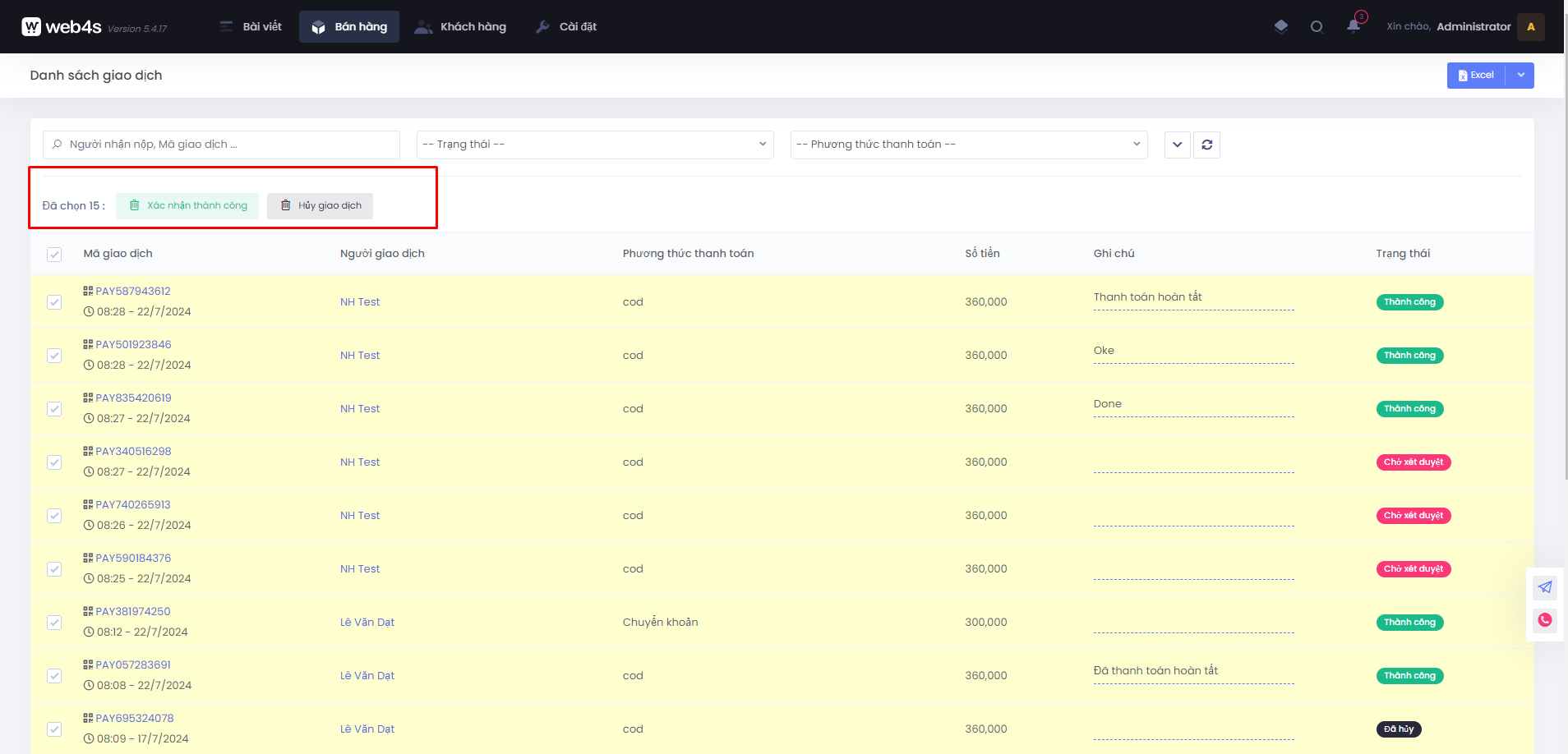Image resolution: width=1568 pixels, height=754 pixels.
Task: Toggle the select-all checkbox in table header
Action: (54, 255)
